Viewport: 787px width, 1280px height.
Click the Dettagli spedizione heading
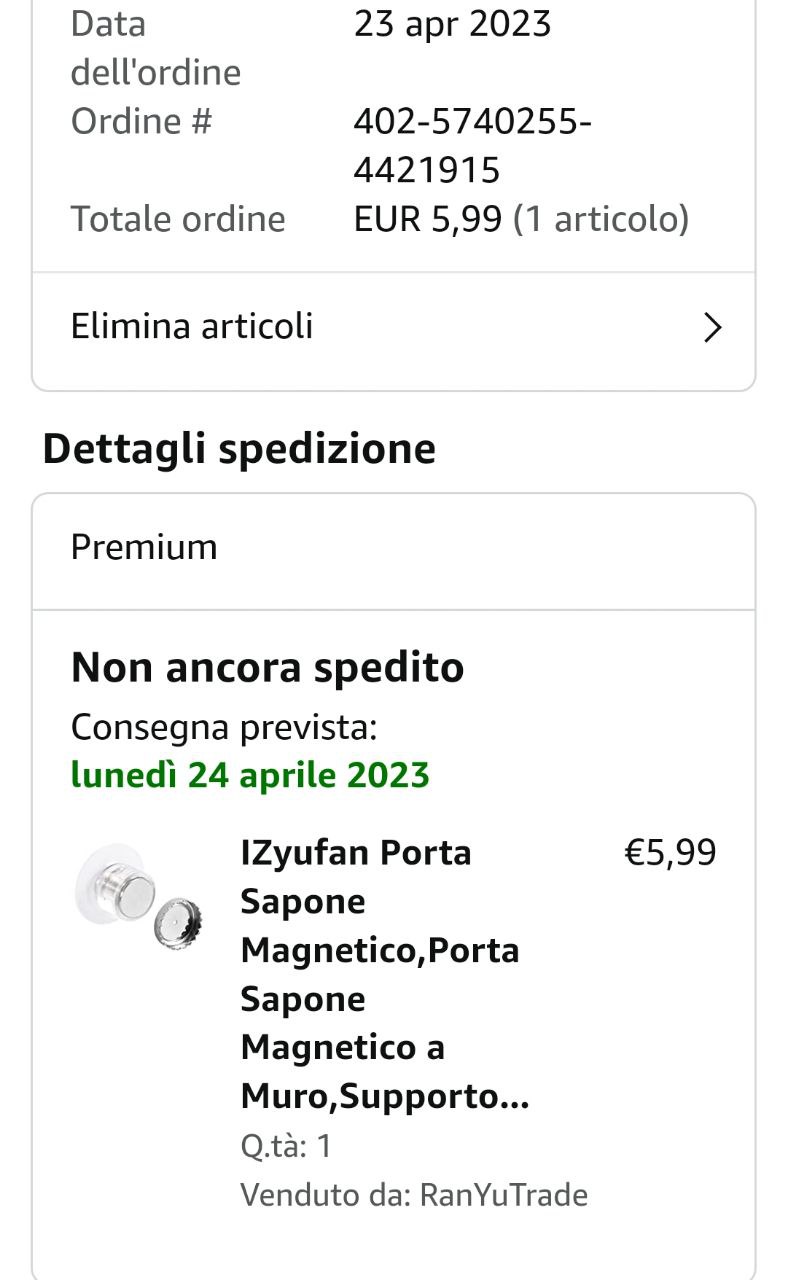tap(239, 449)
